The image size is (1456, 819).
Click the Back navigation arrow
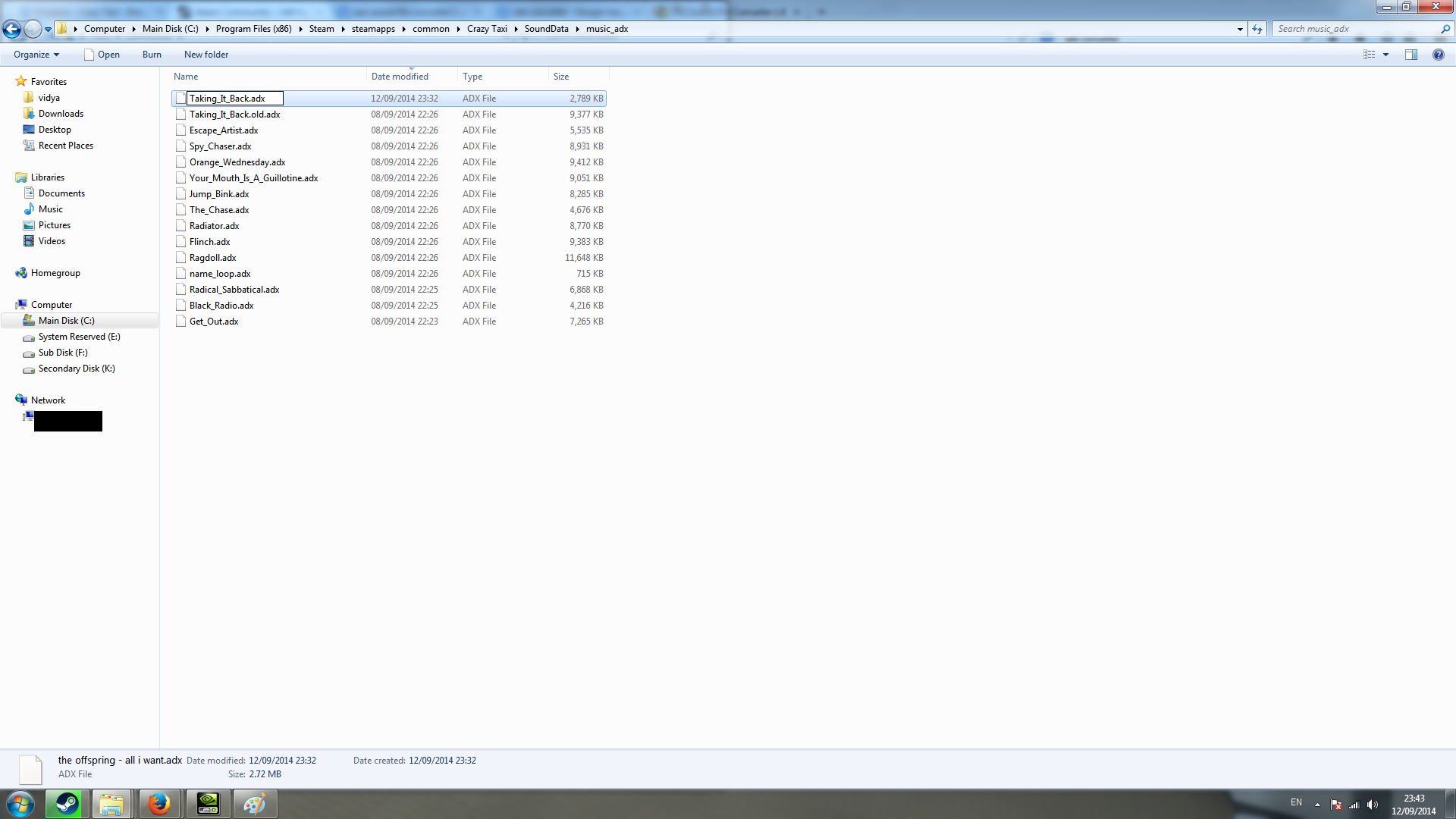(x=11, y=29)
